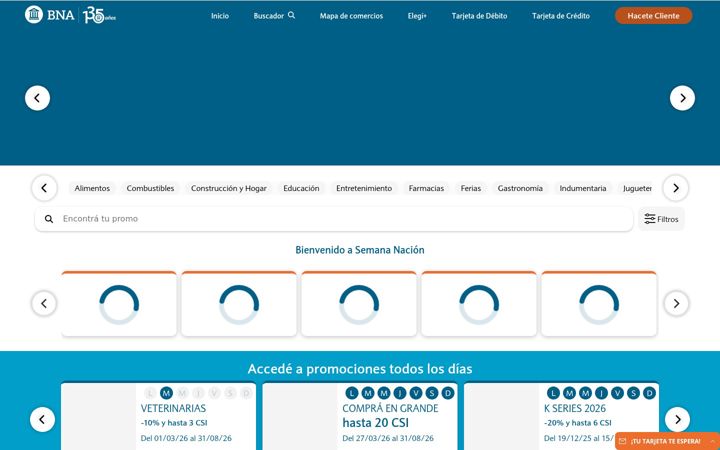
Task: Click the text 'Del 27/03/26 al 31/08/26'
Action: (x=388, y=439)
